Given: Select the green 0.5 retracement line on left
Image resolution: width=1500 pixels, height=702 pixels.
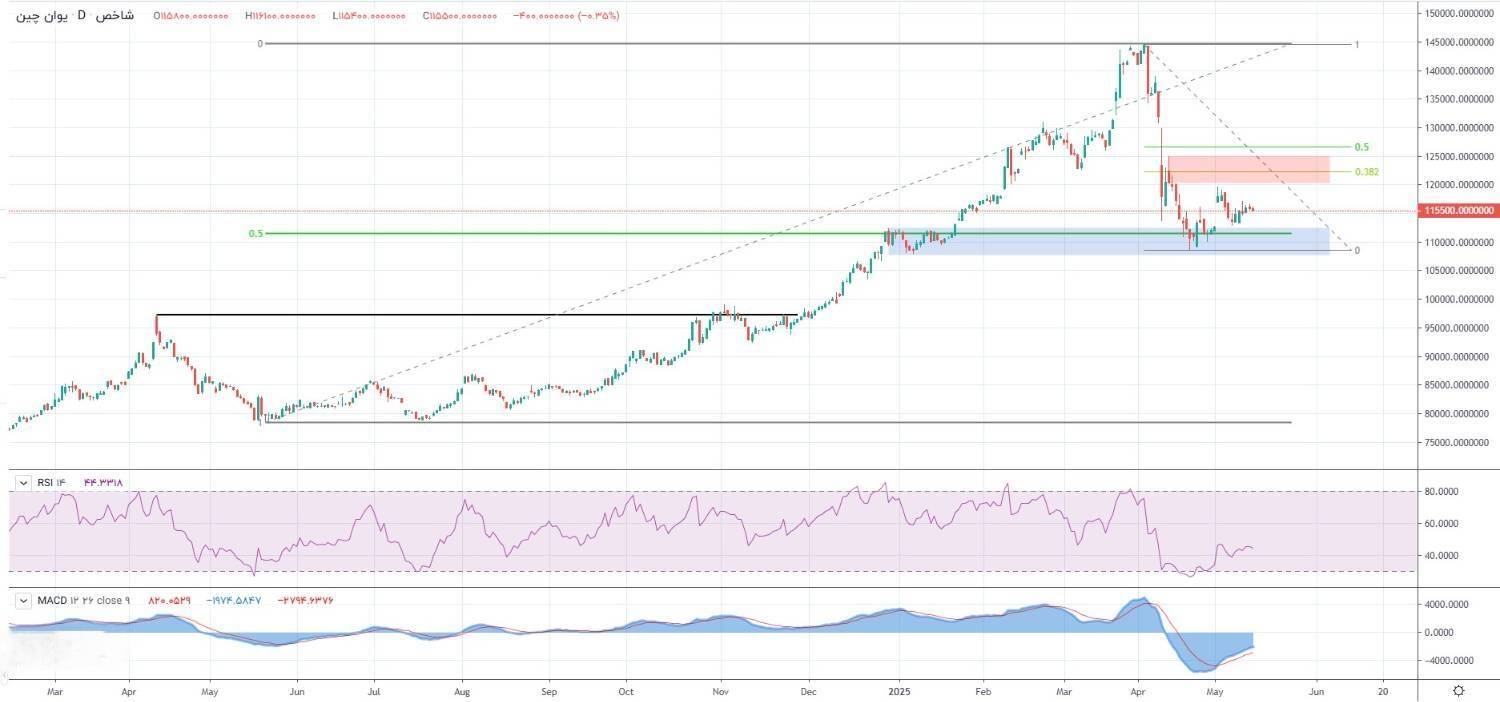Looking at the screenshot, I should (600, 234).
